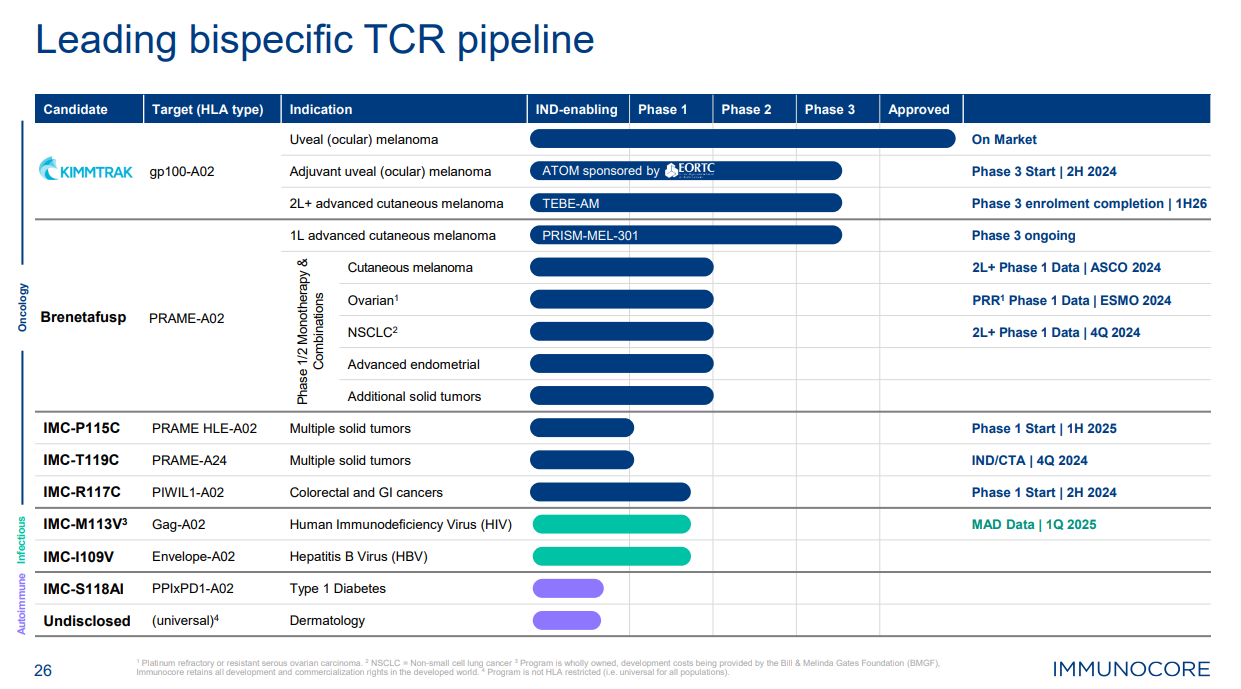Click 'MAD Data | 1Q 2025' text
Screen dimensions: 1241x689
[1034, 524]
